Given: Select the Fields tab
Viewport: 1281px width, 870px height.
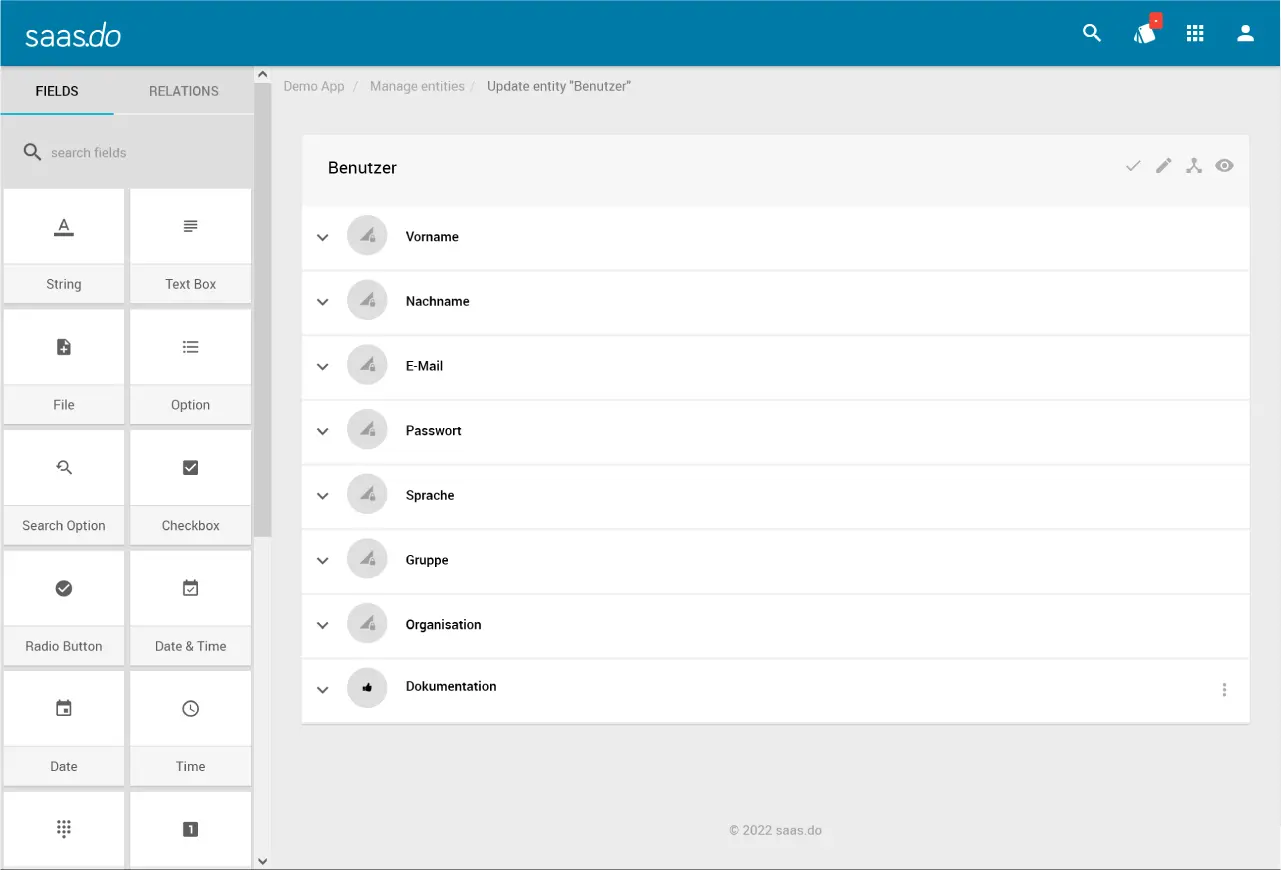Looking at the screenshot, I should tap(57, 91).
